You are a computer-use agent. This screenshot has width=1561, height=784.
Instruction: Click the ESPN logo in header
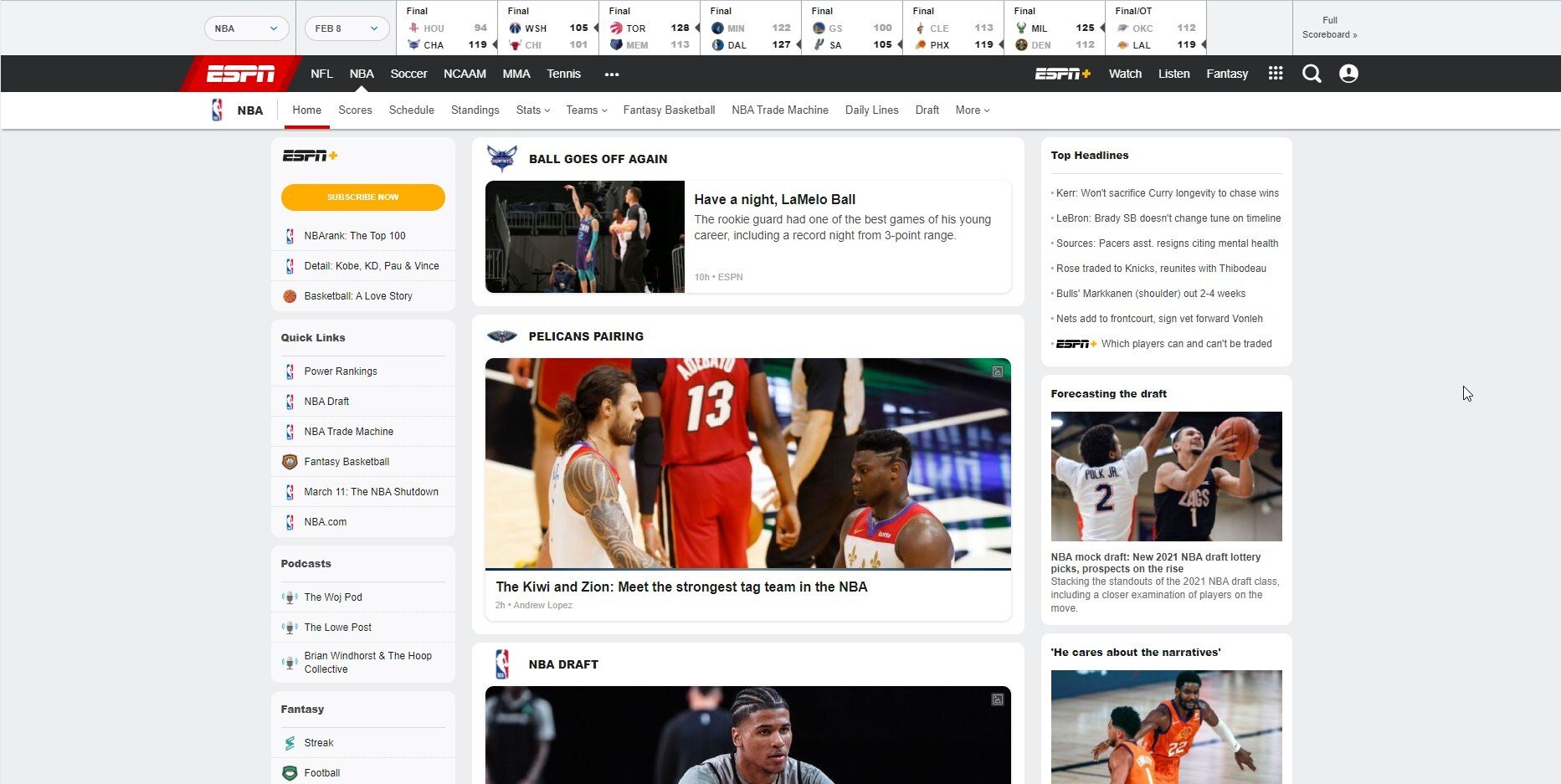[x=240, y=74]
